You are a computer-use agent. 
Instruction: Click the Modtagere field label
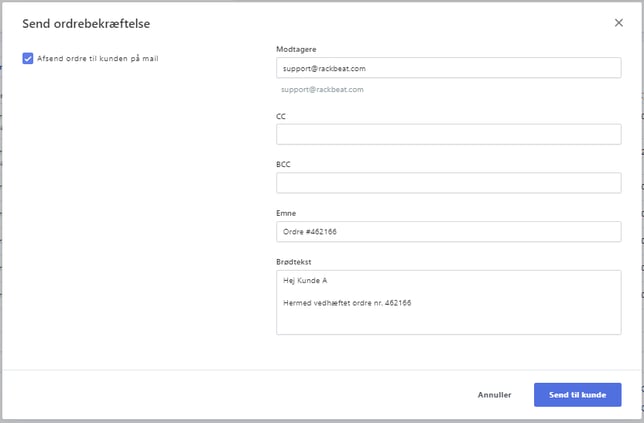point(296,48)
